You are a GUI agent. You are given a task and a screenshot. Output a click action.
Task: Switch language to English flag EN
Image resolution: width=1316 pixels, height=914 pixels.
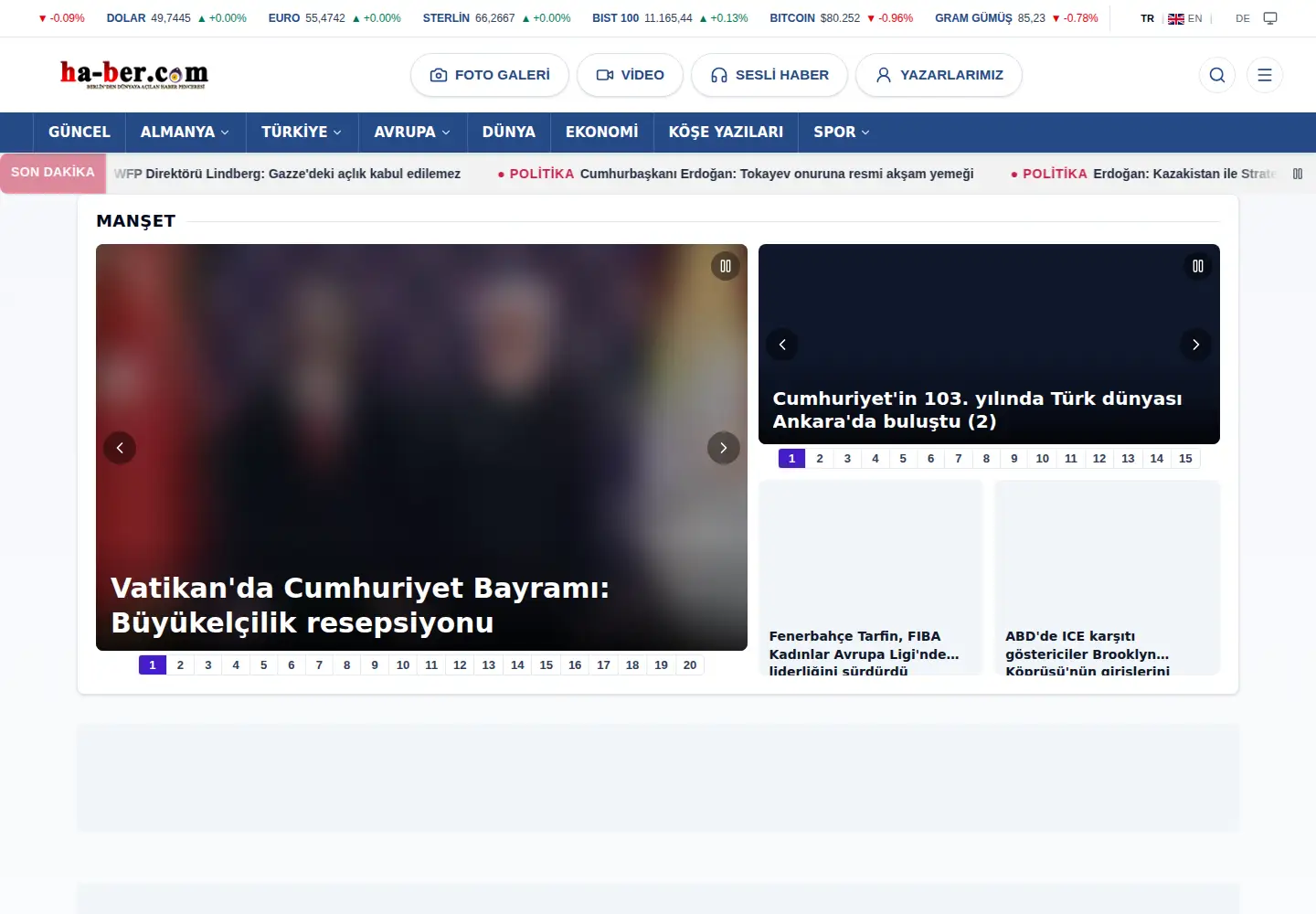pyautogui.click(x=1185, y=18)
